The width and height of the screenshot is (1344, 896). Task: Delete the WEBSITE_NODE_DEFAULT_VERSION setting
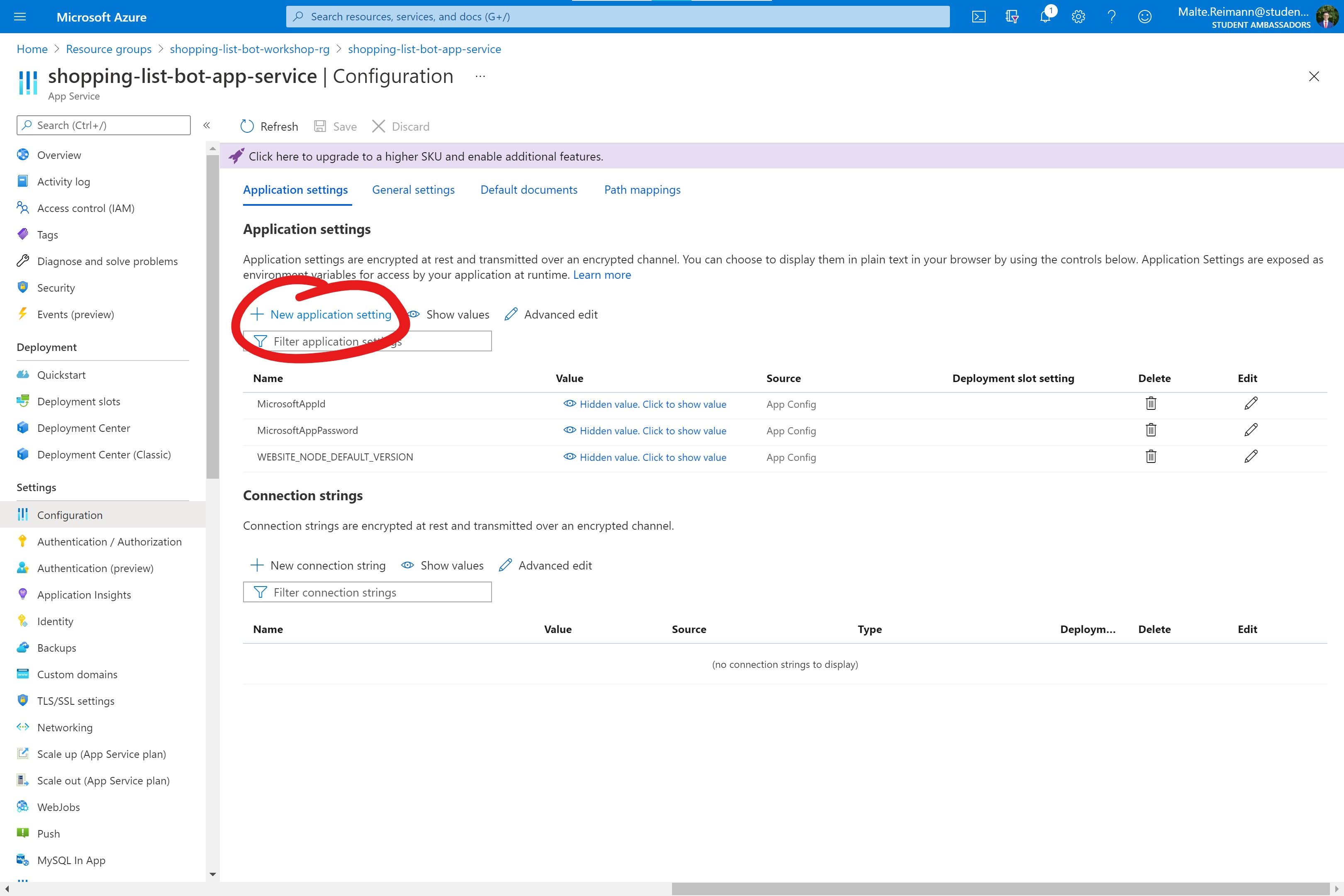click(x=1151, y=457)
